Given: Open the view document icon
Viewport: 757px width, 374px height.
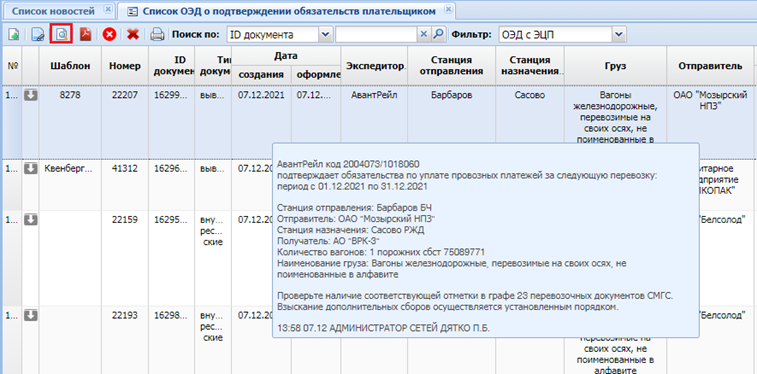Looking at the screenshot, I should 61,34.
